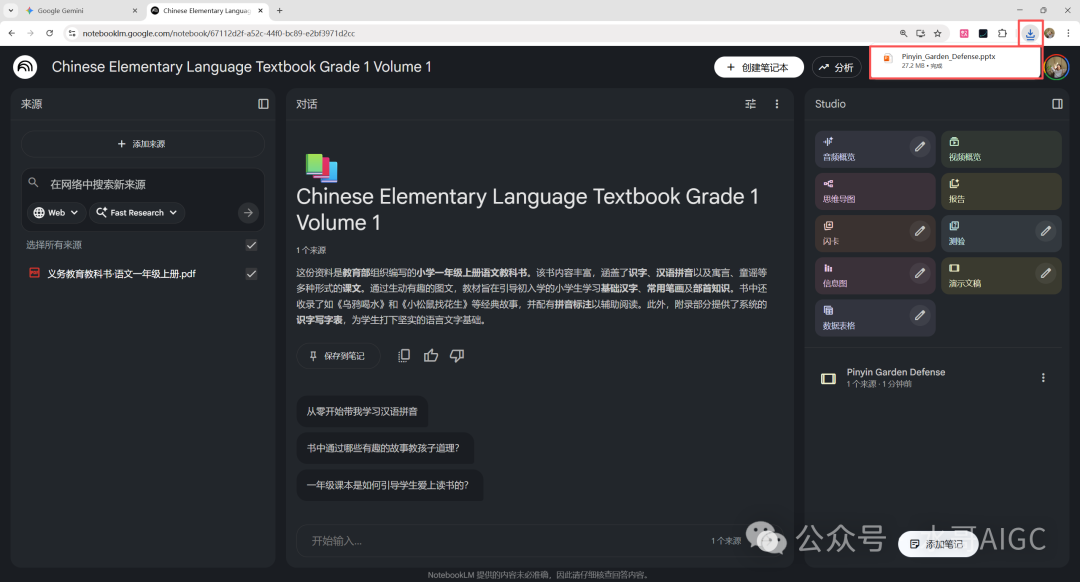This screenshot has height=582, width=1080.
Task: Collapse the 来源 sources panel
Action: coord(263,104)
